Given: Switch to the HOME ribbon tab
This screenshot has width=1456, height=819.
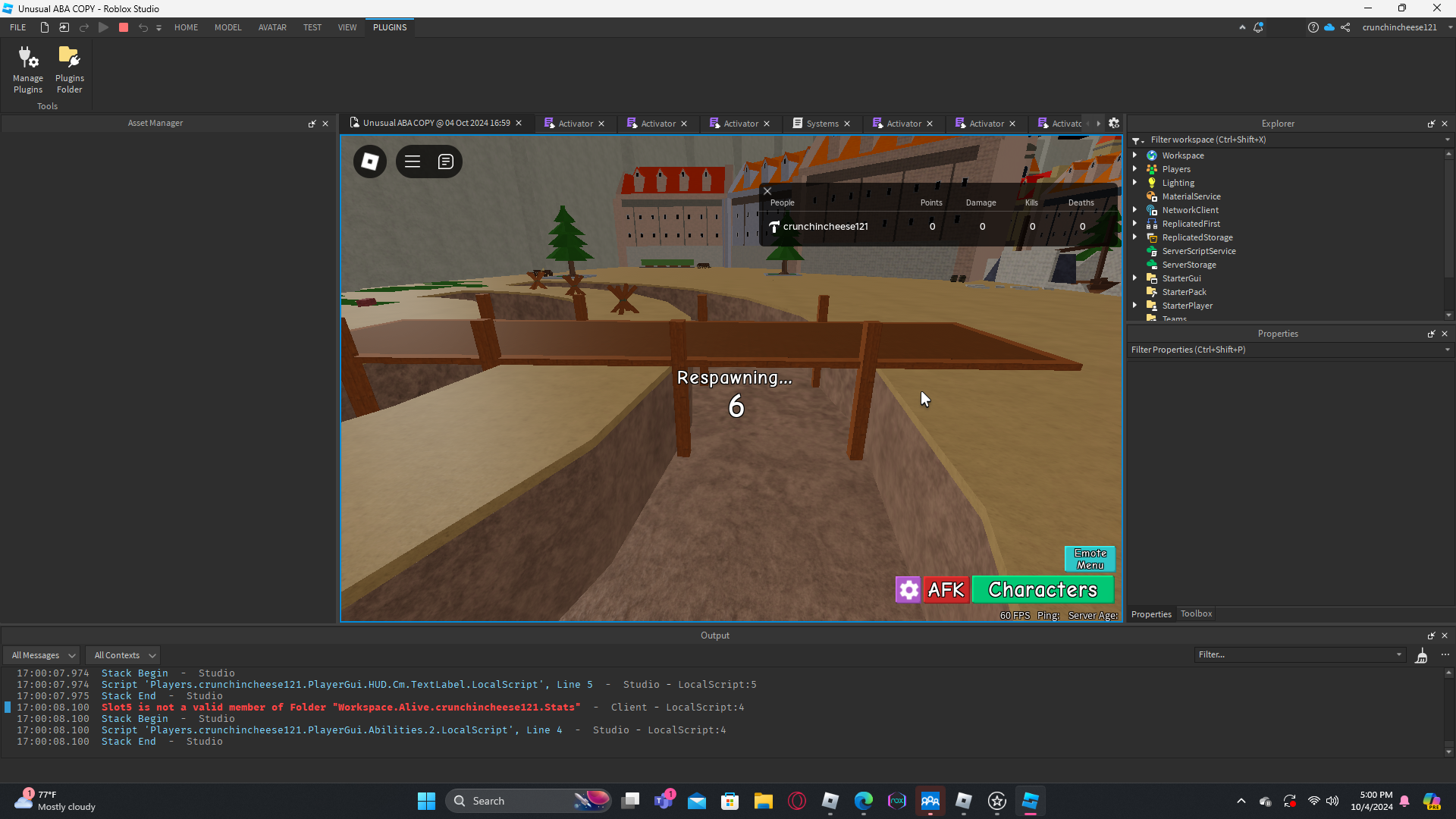Looking at the screenshot, I should click(186, 27).
